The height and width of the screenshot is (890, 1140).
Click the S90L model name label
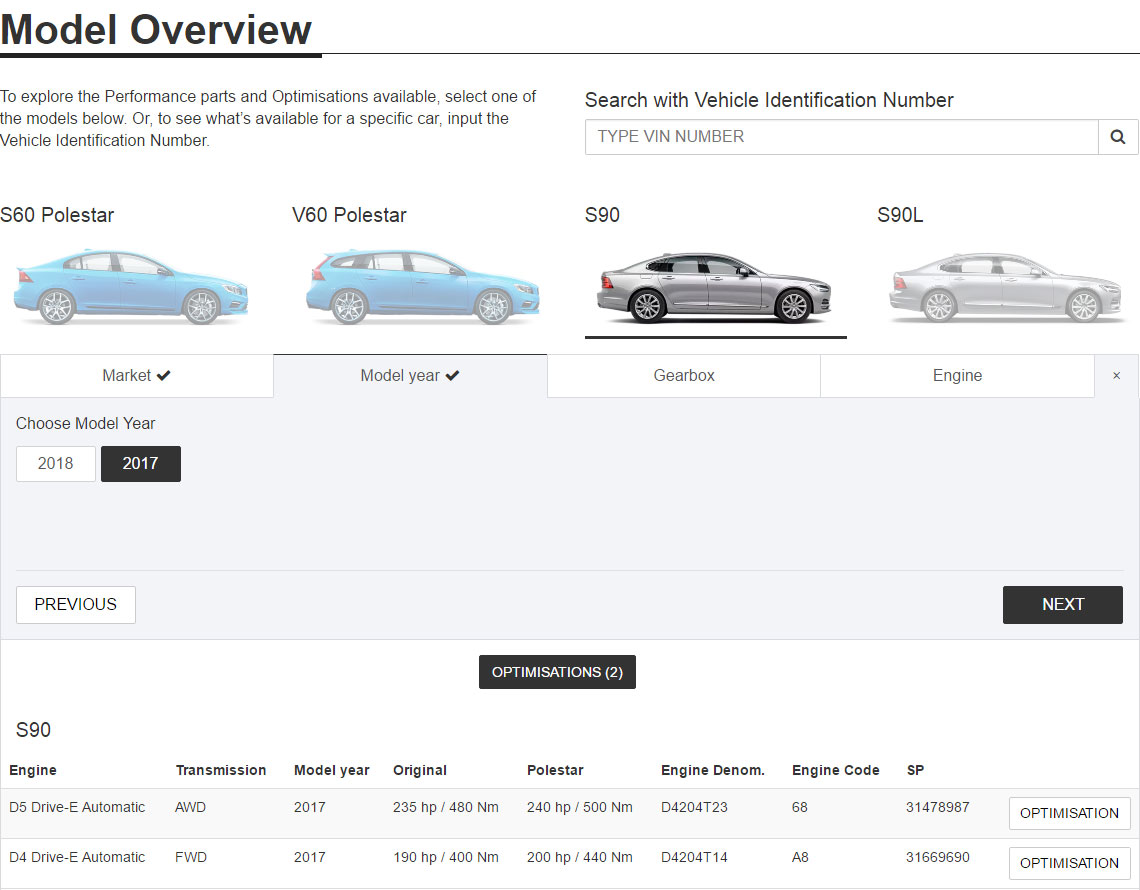coord(900,215)
